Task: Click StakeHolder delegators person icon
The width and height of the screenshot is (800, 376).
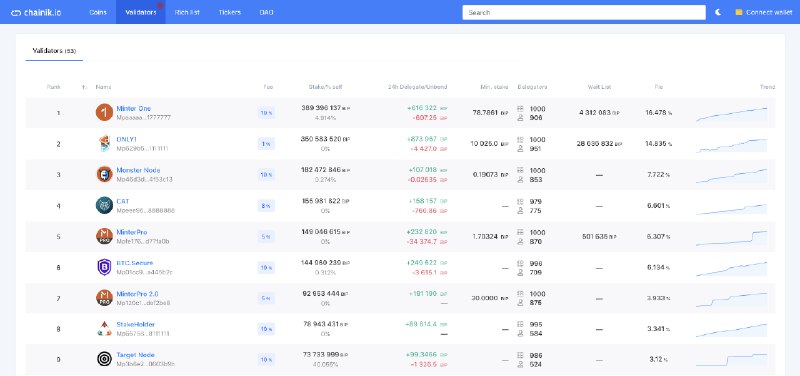Action: click(520, 334)
